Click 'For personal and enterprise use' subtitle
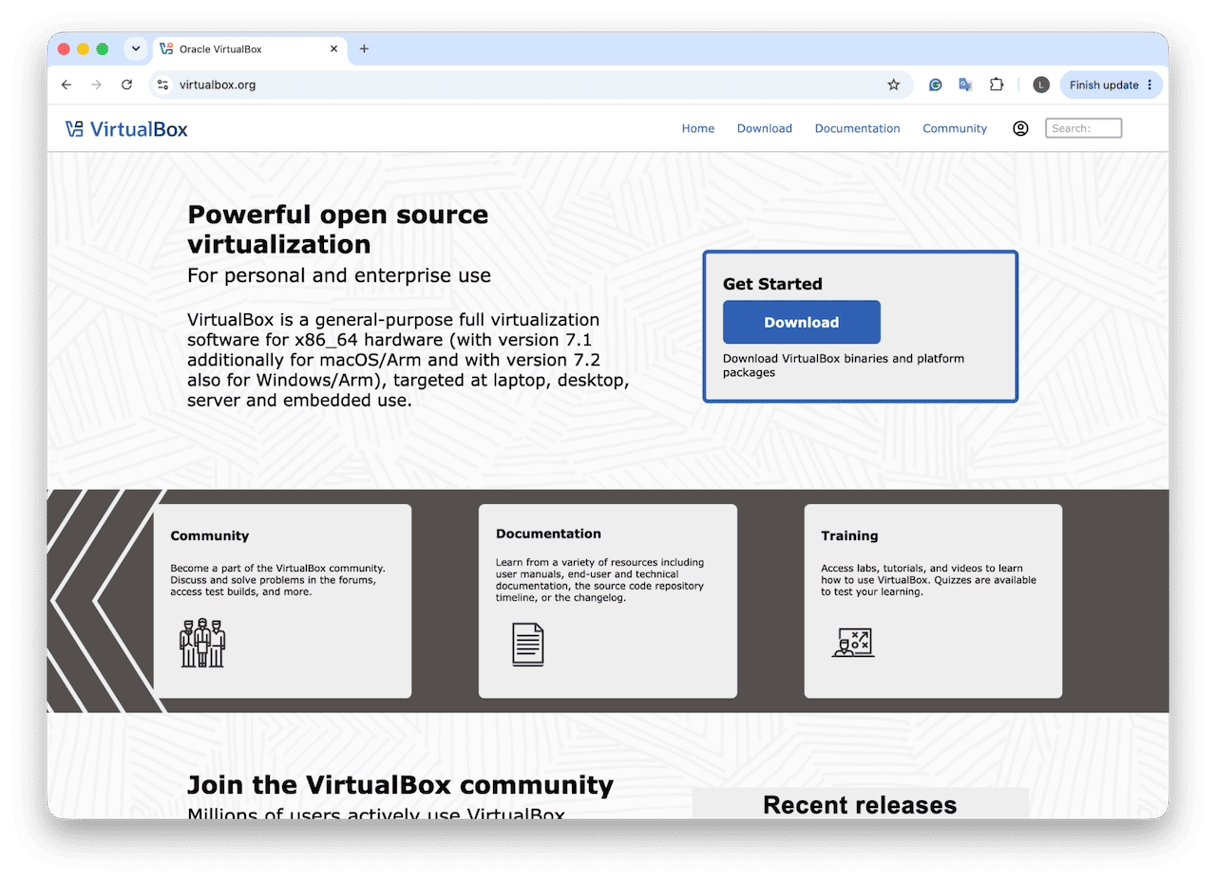Viewport: 1216px width, 881px height. click(339, 275)
